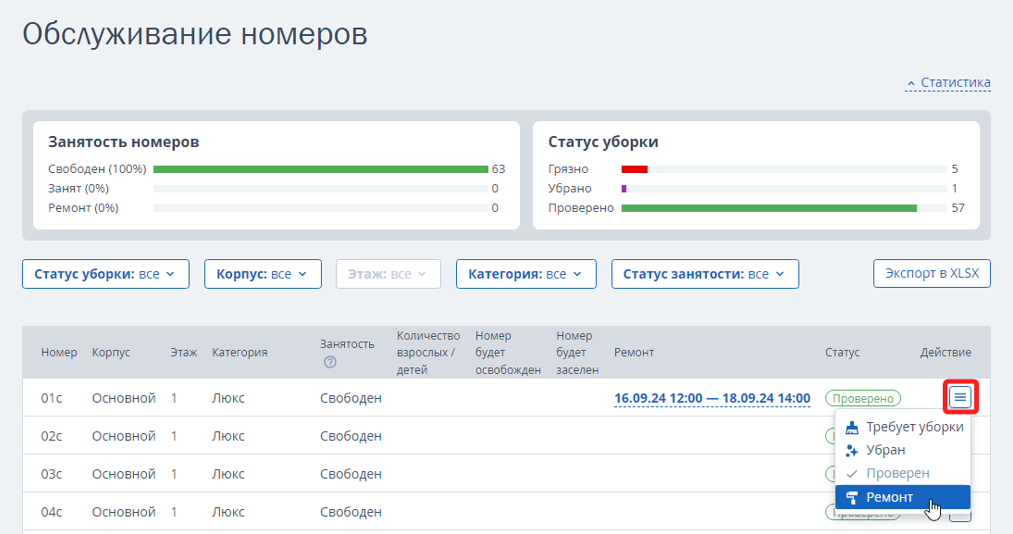Click the Занятость column header
This screenshot has height=534, width=1013.
tap(347, 344)
